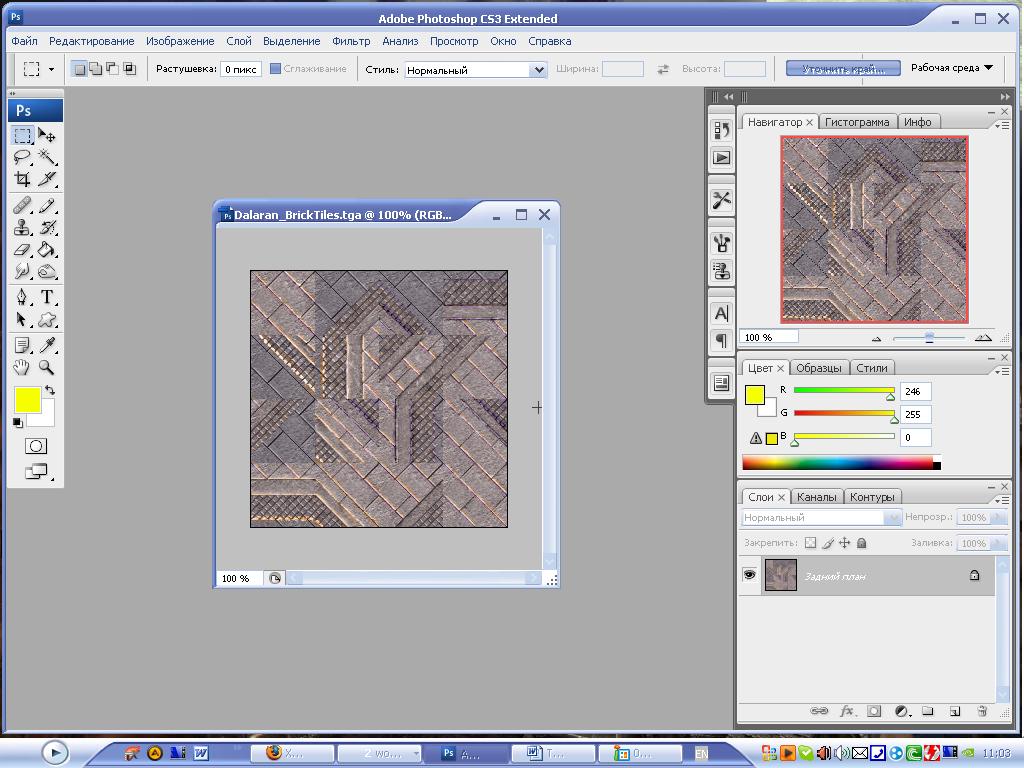Select the Magic Wand tool
The height and width of the screenshot is (768, 1024).
point(47,158)
